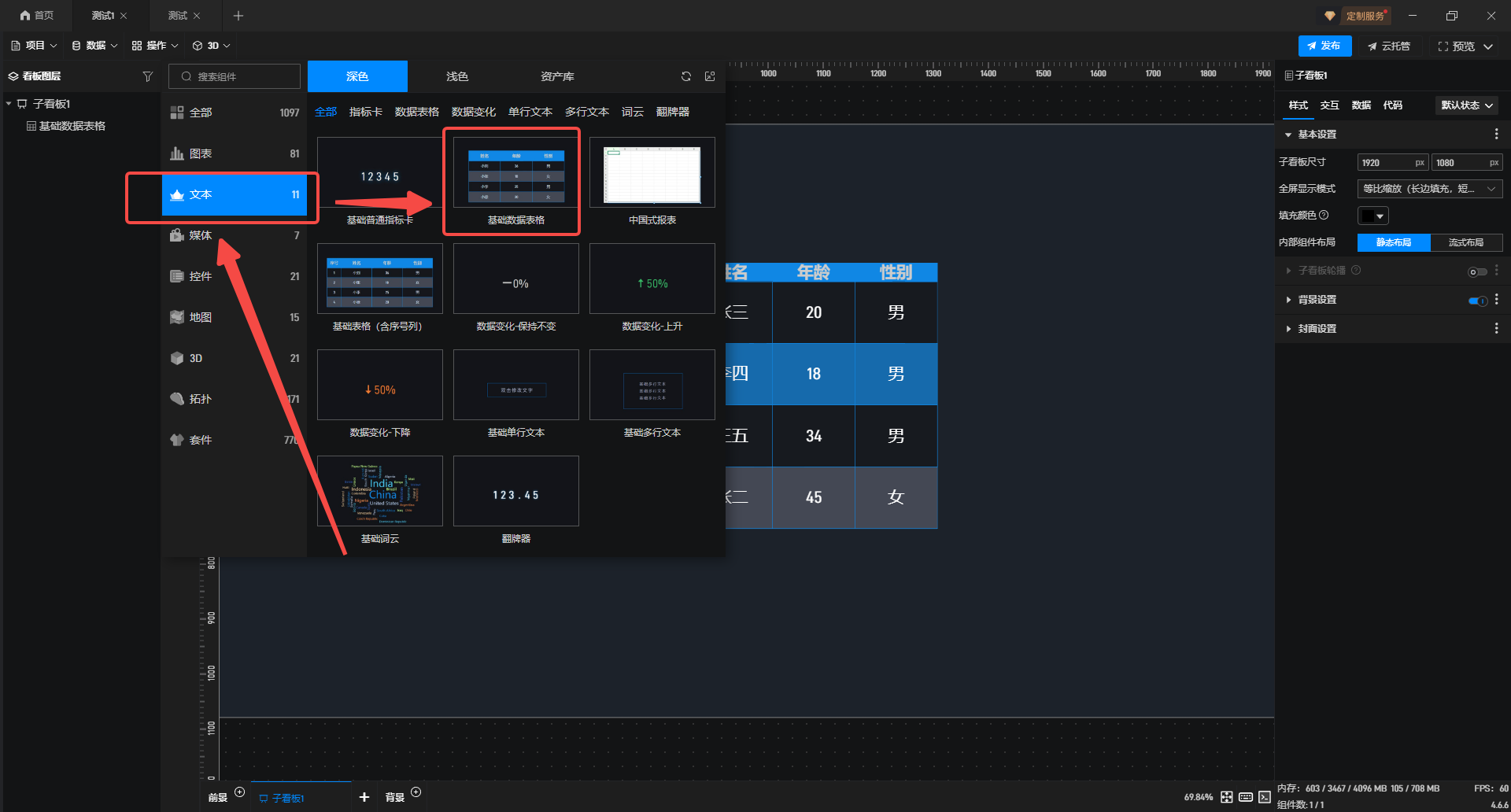1511x812 pixels.
Task: Switch to the 浅色 theme tab
Action: coord(457,76)
